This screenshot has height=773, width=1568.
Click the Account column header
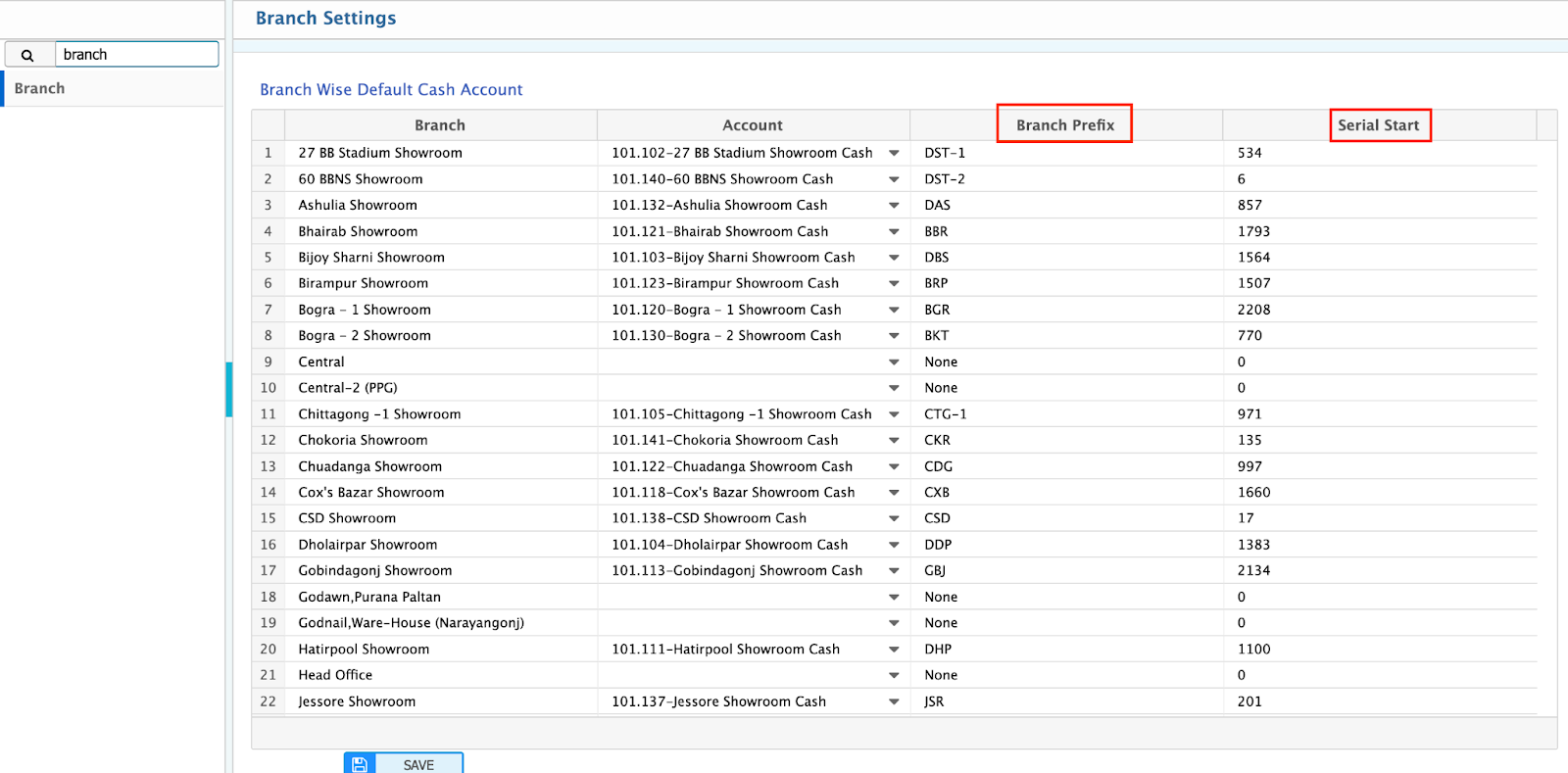[x=752, y=125]
